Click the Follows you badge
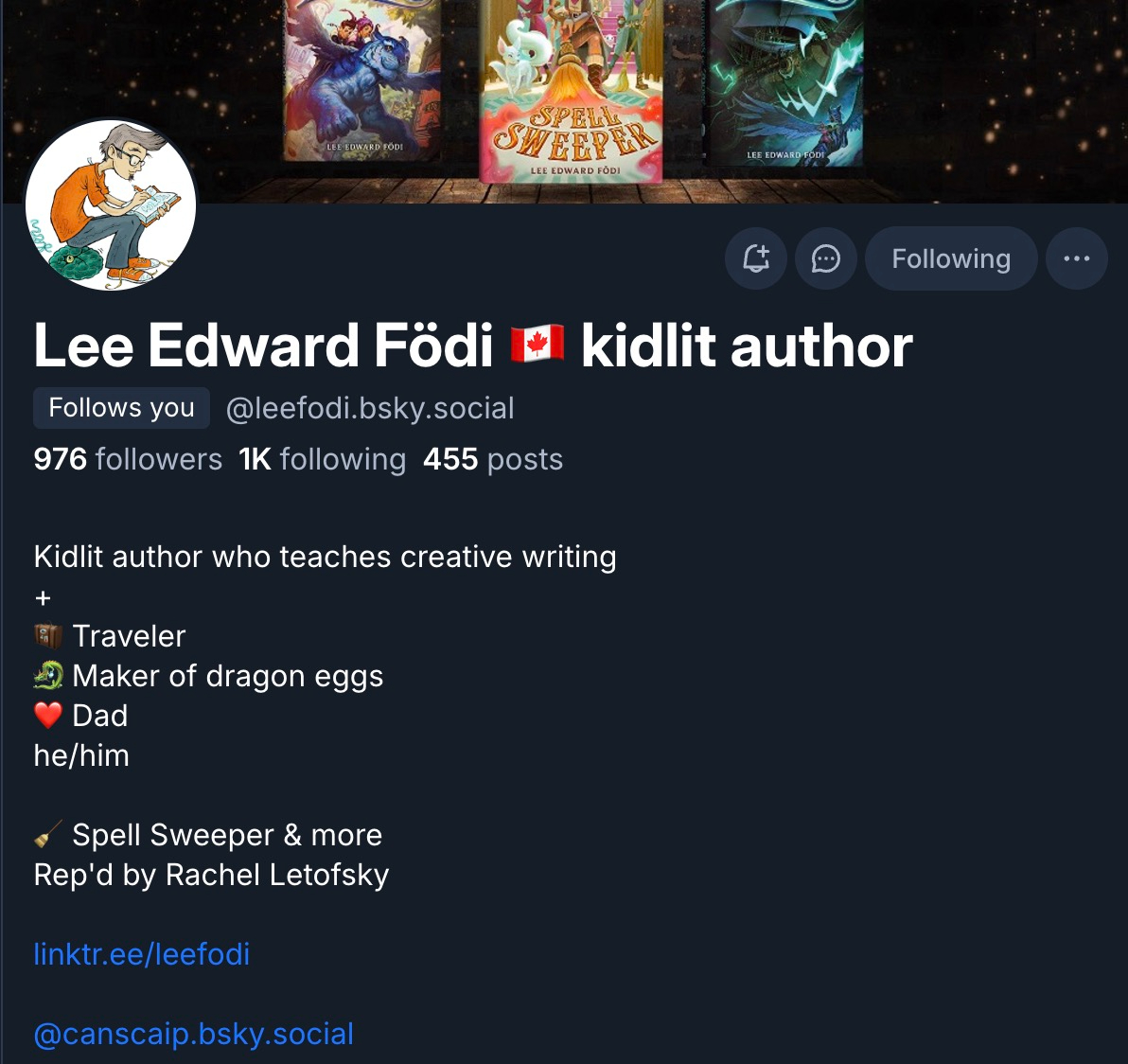The image size is (1128, 1064). pyautogui.click(x=121, y=408)
